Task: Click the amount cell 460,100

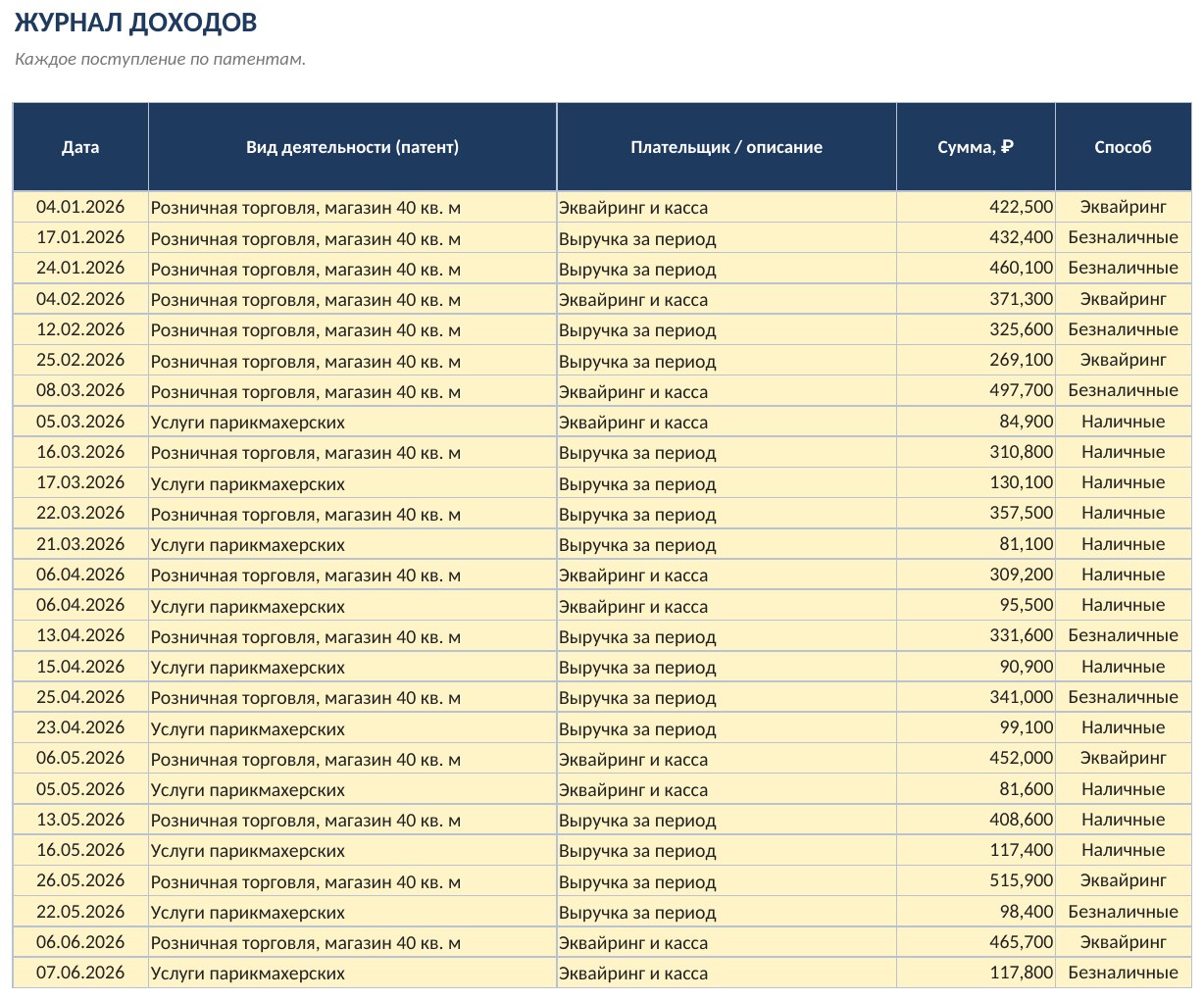Action: (x=976, y=268)
